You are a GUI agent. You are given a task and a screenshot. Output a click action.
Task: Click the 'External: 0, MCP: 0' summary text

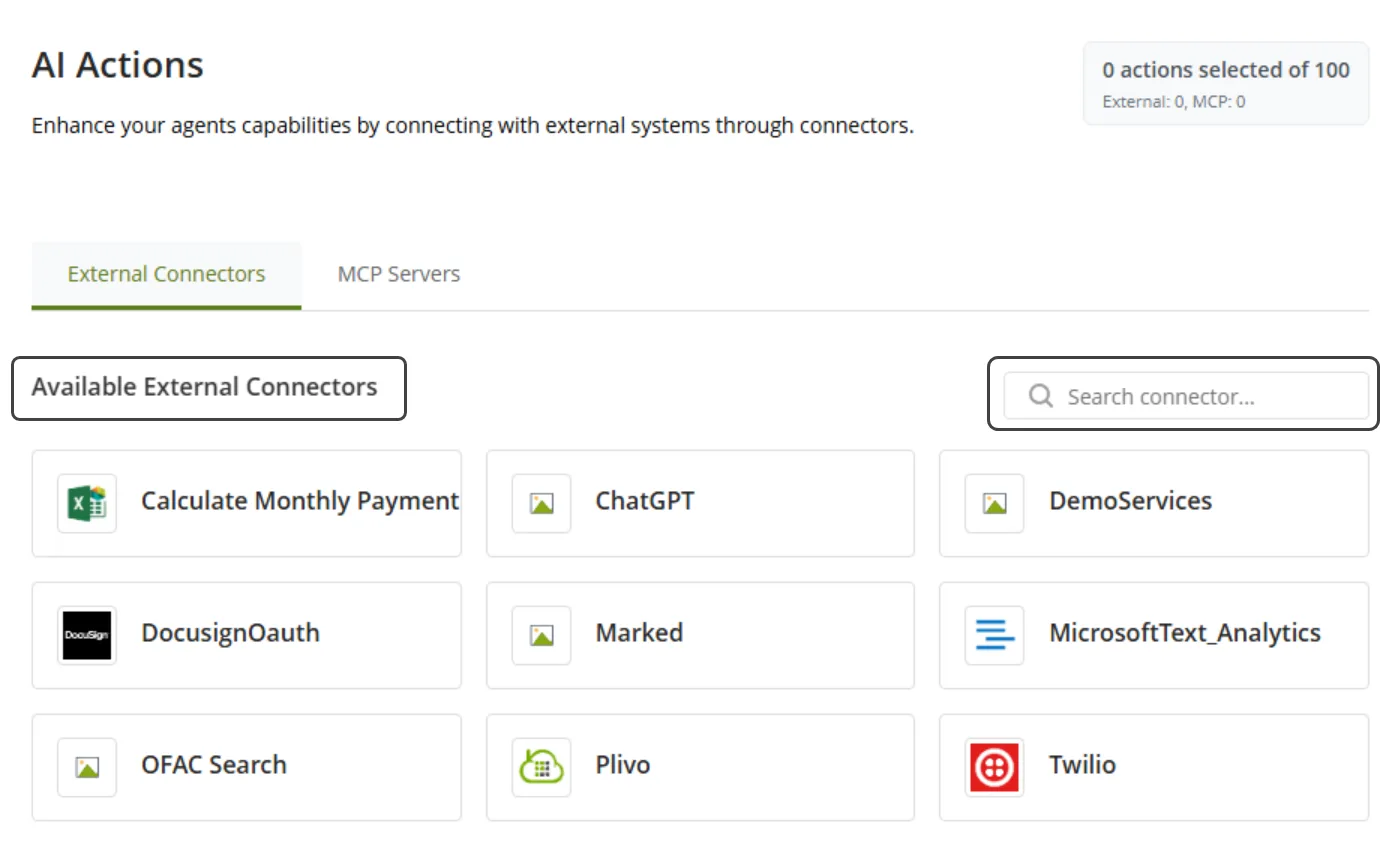point(1174,101)
